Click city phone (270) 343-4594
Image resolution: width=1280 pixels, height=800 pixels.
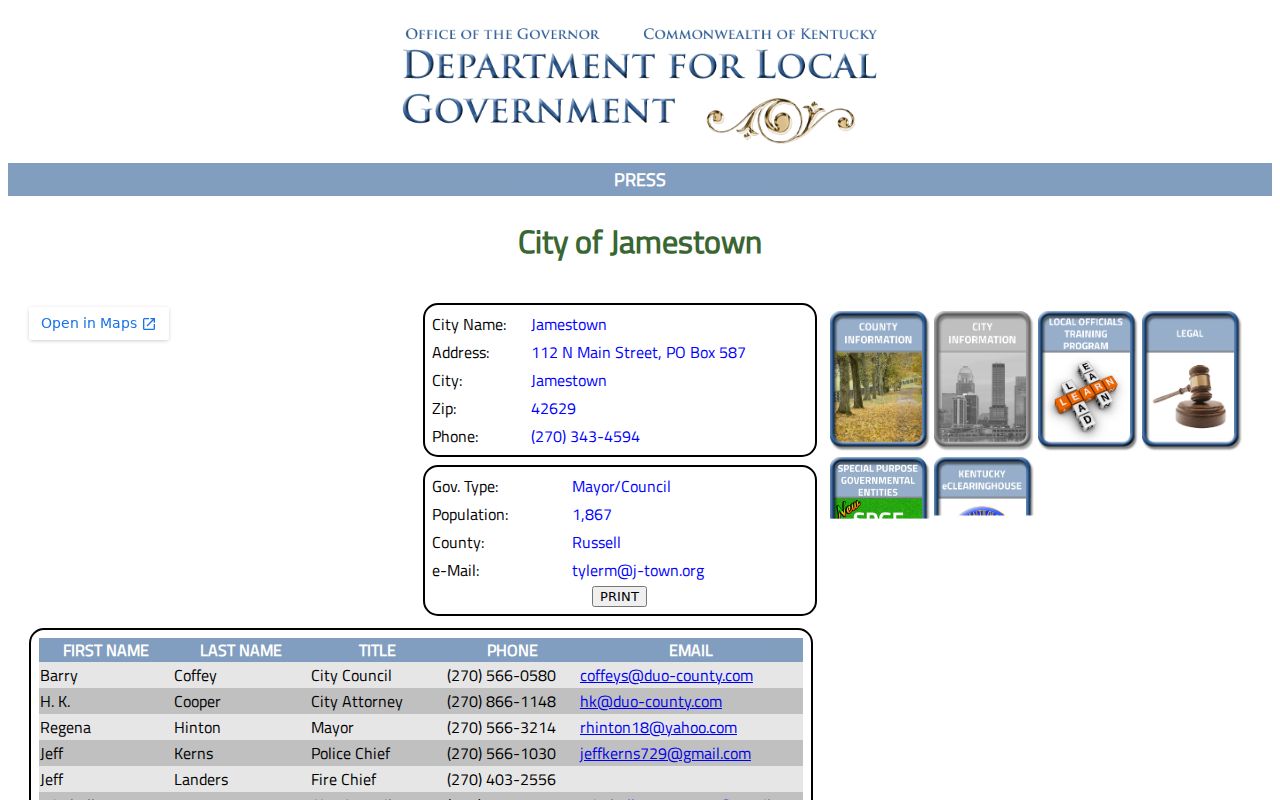(x=585, y=437)
